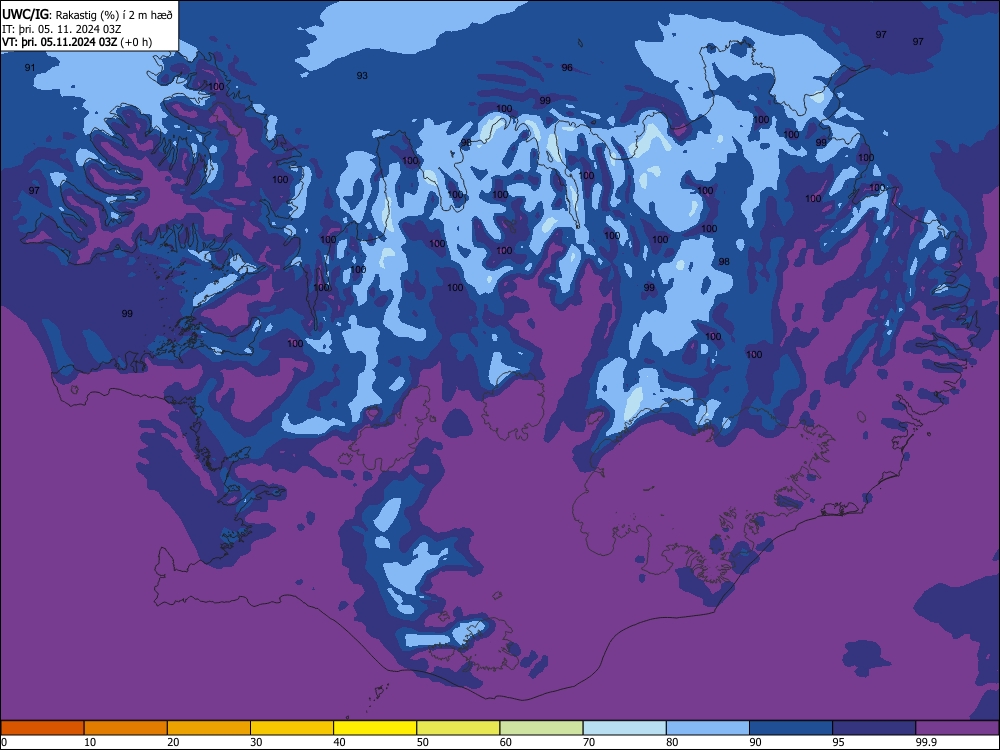Select the "30" legend scale label

click(x=256, y=742)
